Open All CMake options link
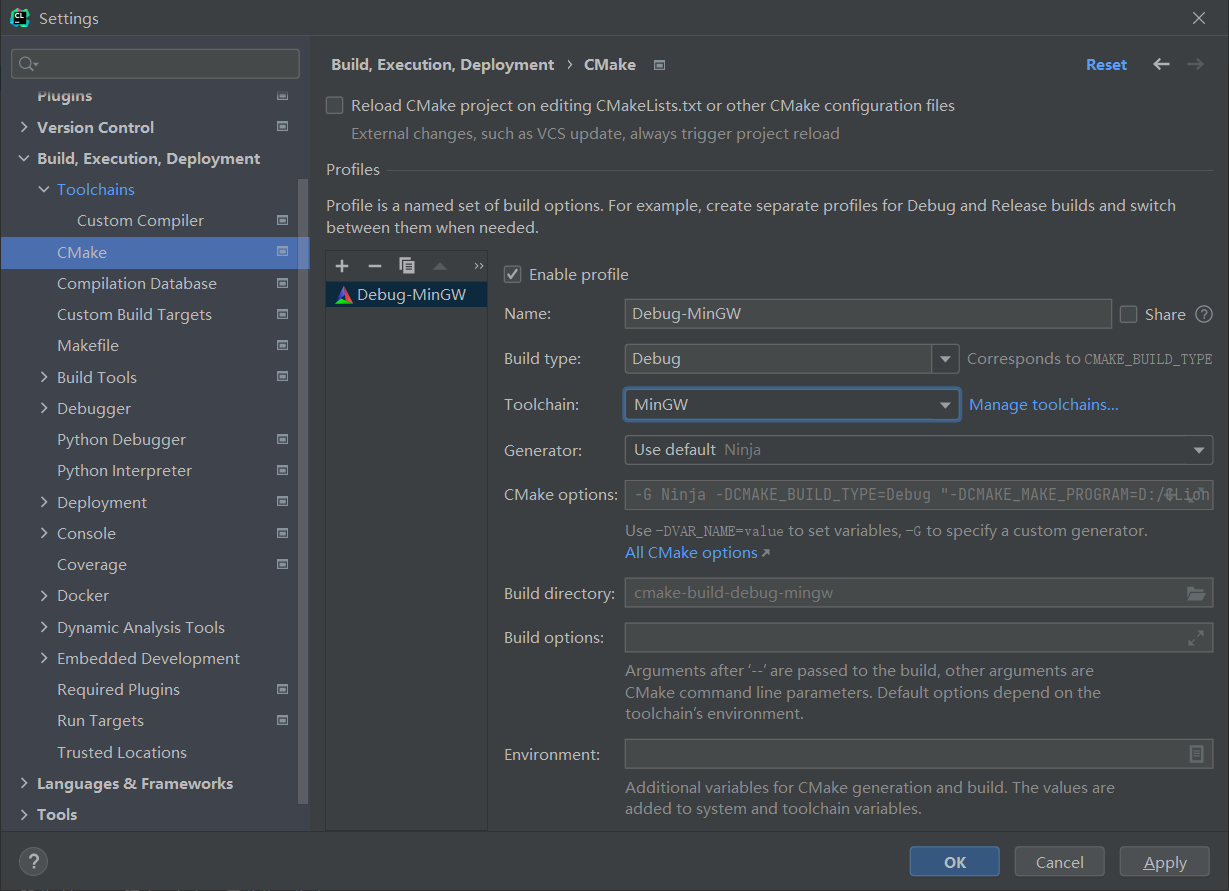This screenshot has width=1229, height=891. tap(697, 552)
